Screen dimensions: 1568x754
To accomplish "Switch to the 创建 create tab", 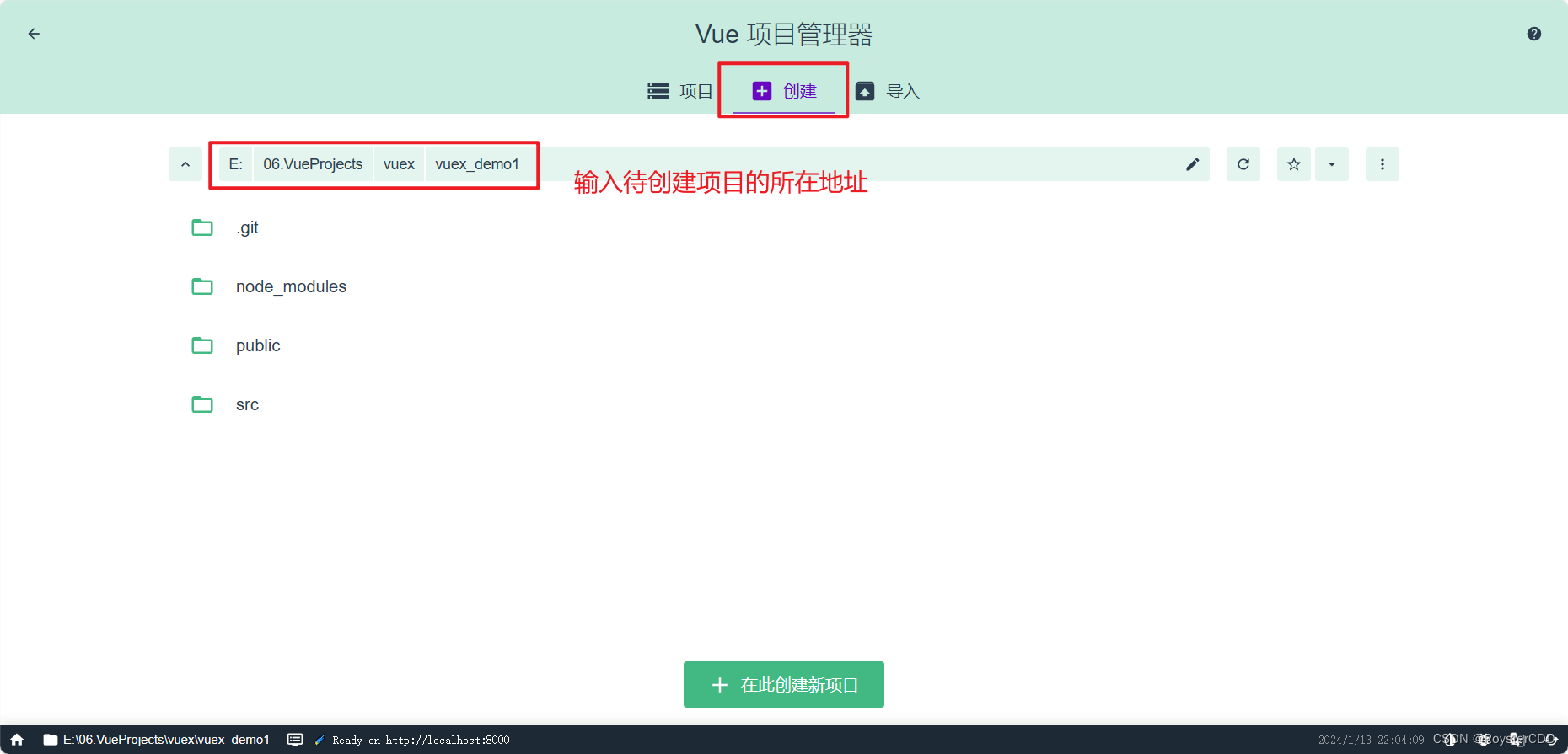I will click(x=784, y=91).
